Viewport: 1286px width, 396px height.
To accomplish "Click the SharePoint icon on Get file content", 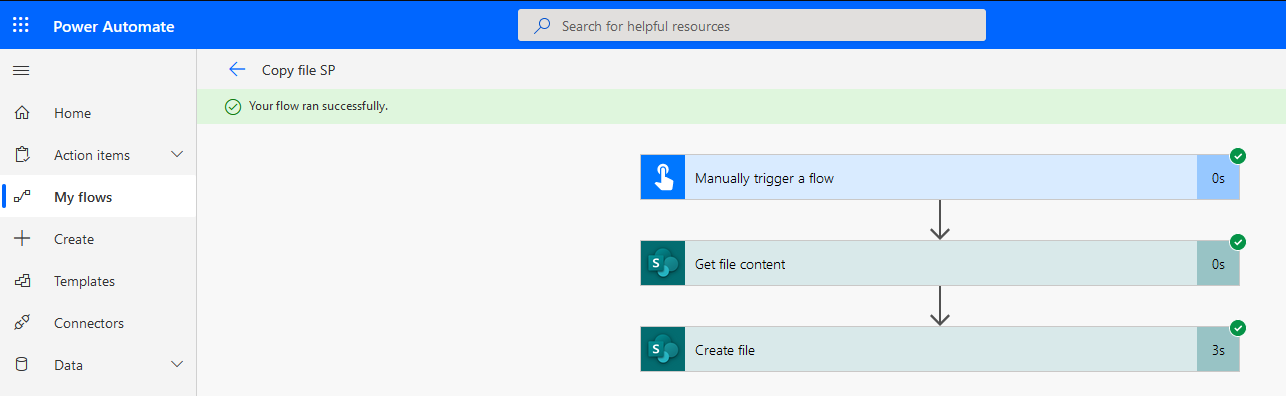I will coord(663,263).
